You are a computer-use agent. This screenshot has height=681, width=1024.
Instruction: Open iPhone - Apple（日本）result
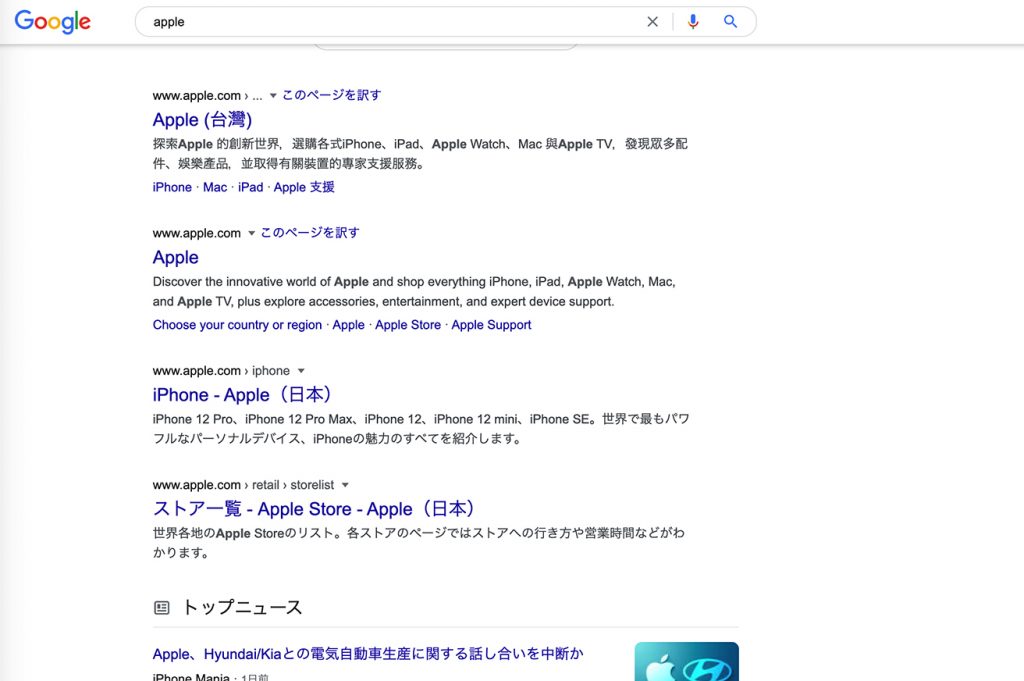(x=243, y=395)
